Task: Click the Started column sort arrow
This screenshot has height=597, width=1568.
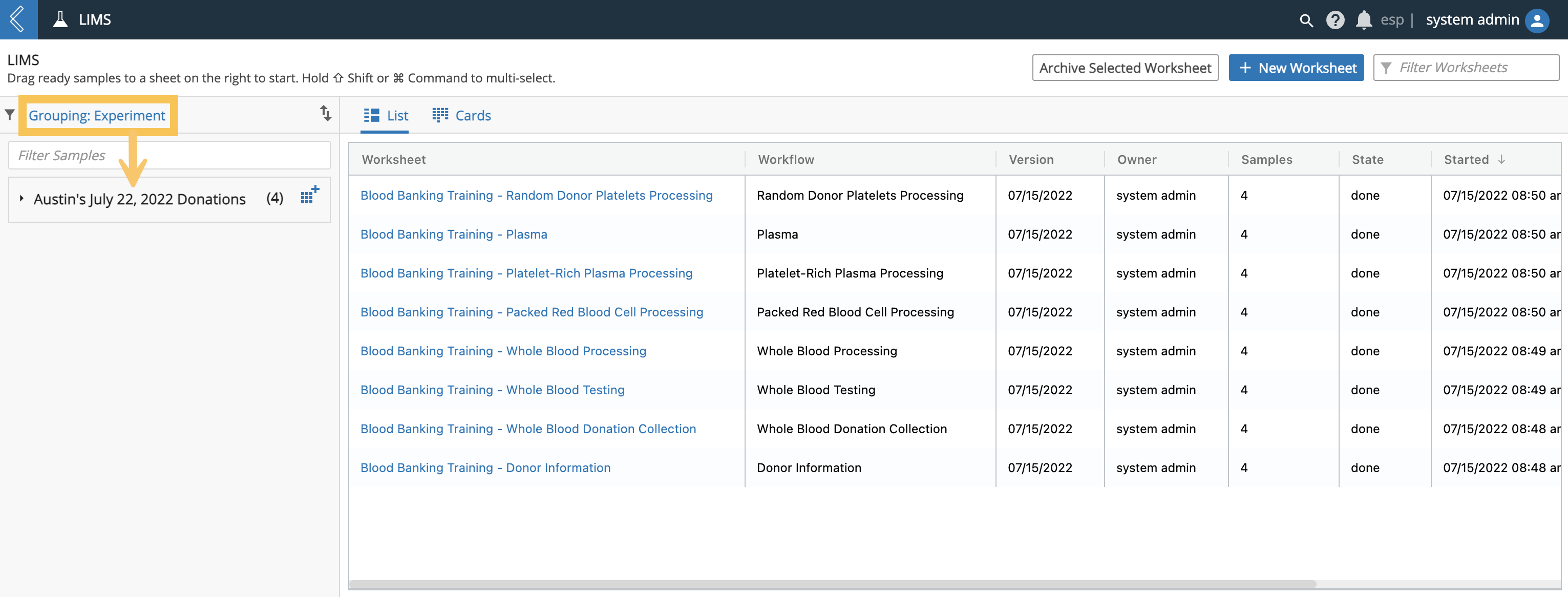Action: click(1501, 159)
